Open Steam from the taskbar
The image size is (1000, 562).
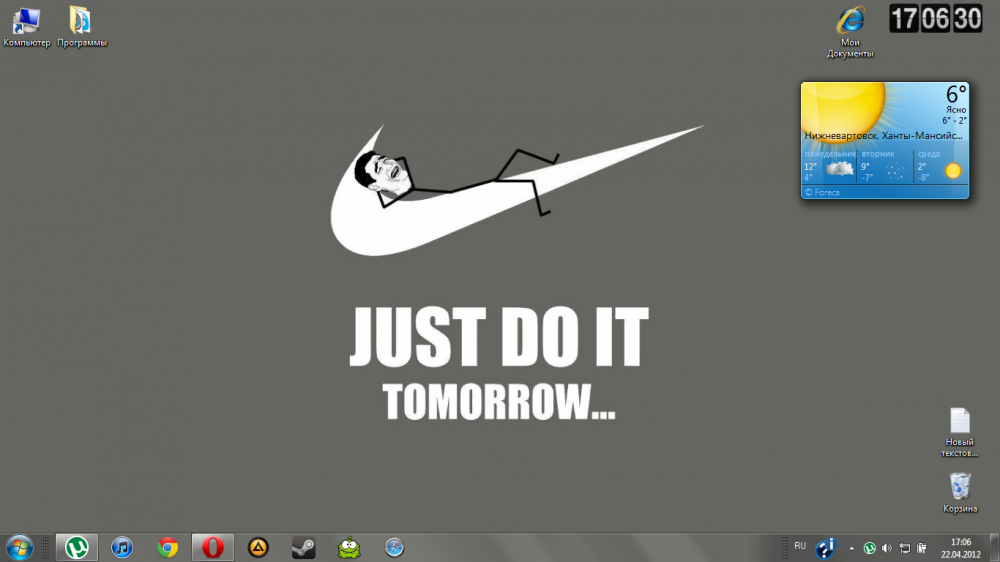pyautogui.click(x=304, y=547)
